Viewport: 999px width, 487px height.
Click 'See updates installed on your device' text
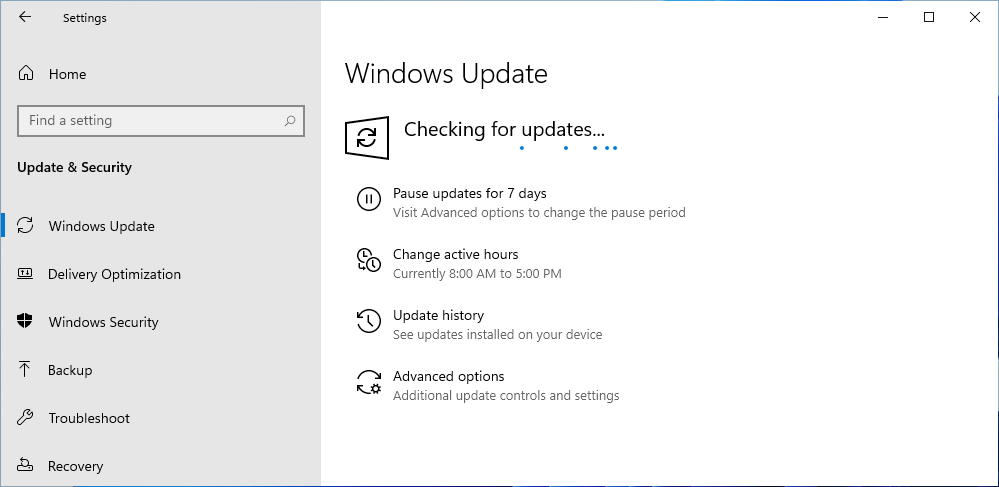point(498,335)
